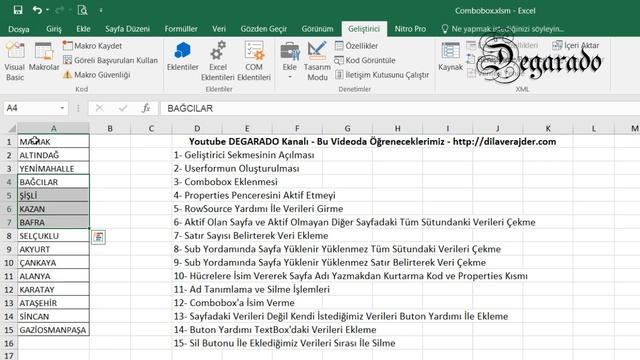
Task: Click the Name Box showing A4
Action: click(30, 108)
